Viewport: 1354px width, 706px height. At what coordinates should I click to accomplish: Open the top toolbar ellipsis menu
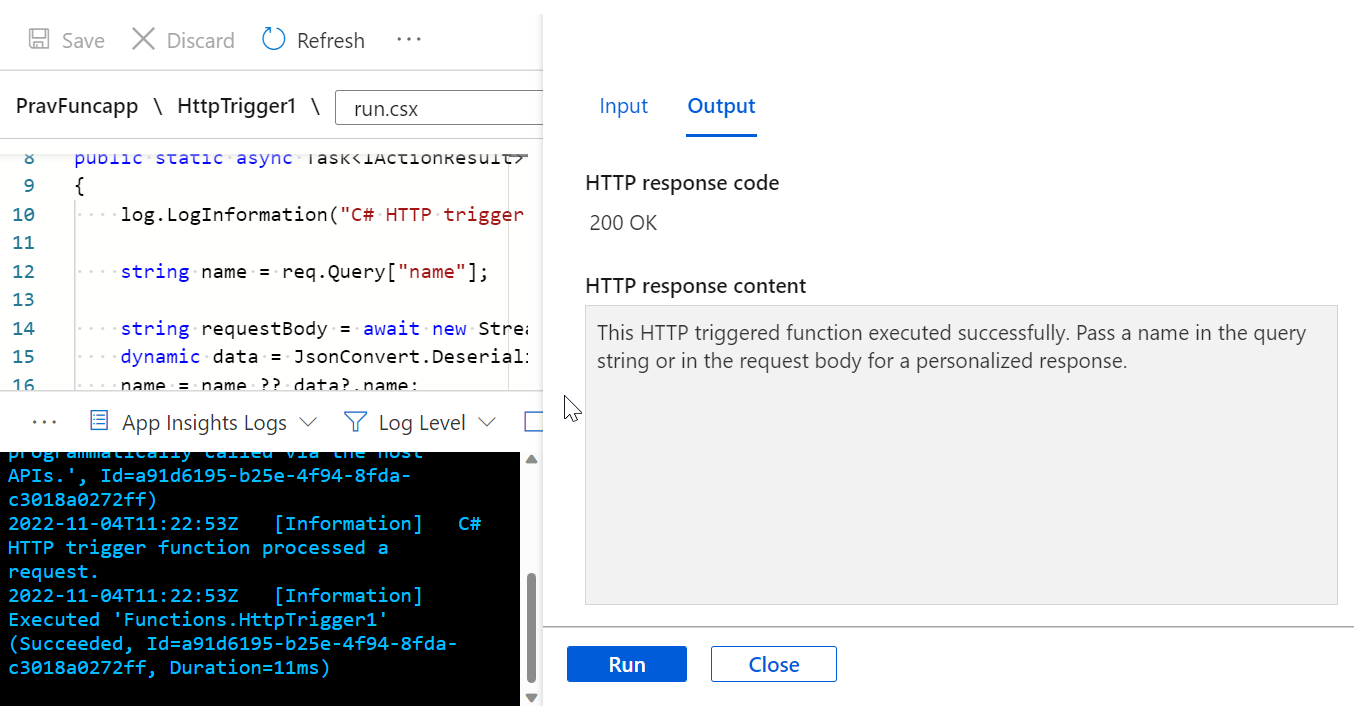pos(408,40)
